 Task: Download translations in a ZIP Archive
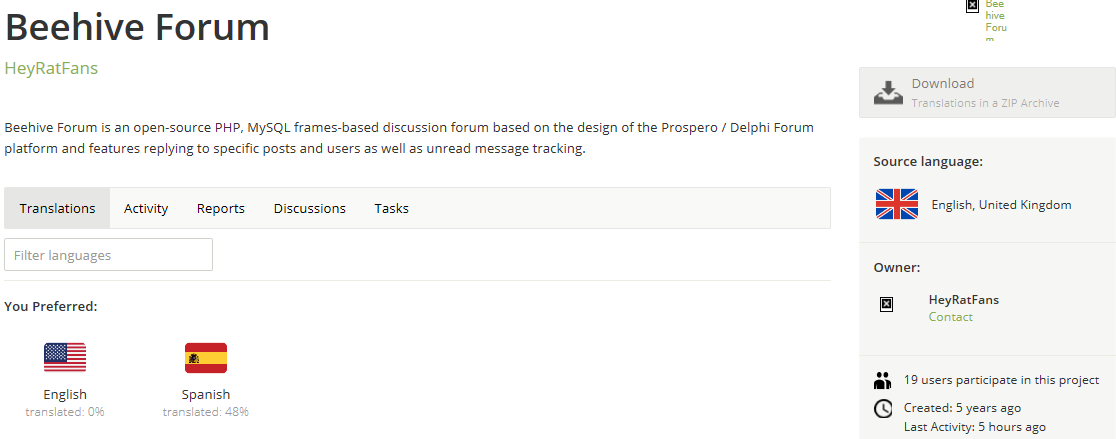[x=987, y=92]
